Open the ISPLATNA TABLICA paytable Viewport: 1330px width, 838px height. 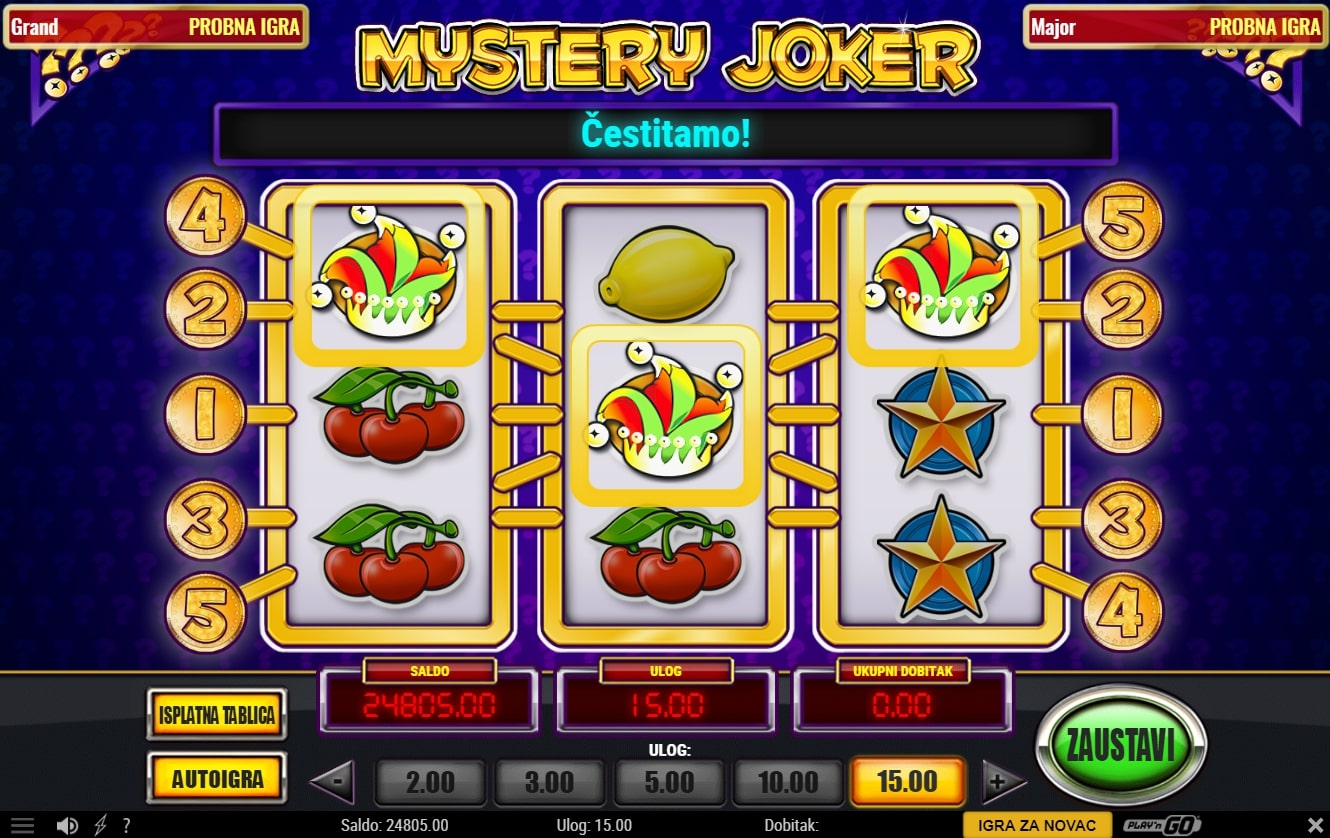216,715
